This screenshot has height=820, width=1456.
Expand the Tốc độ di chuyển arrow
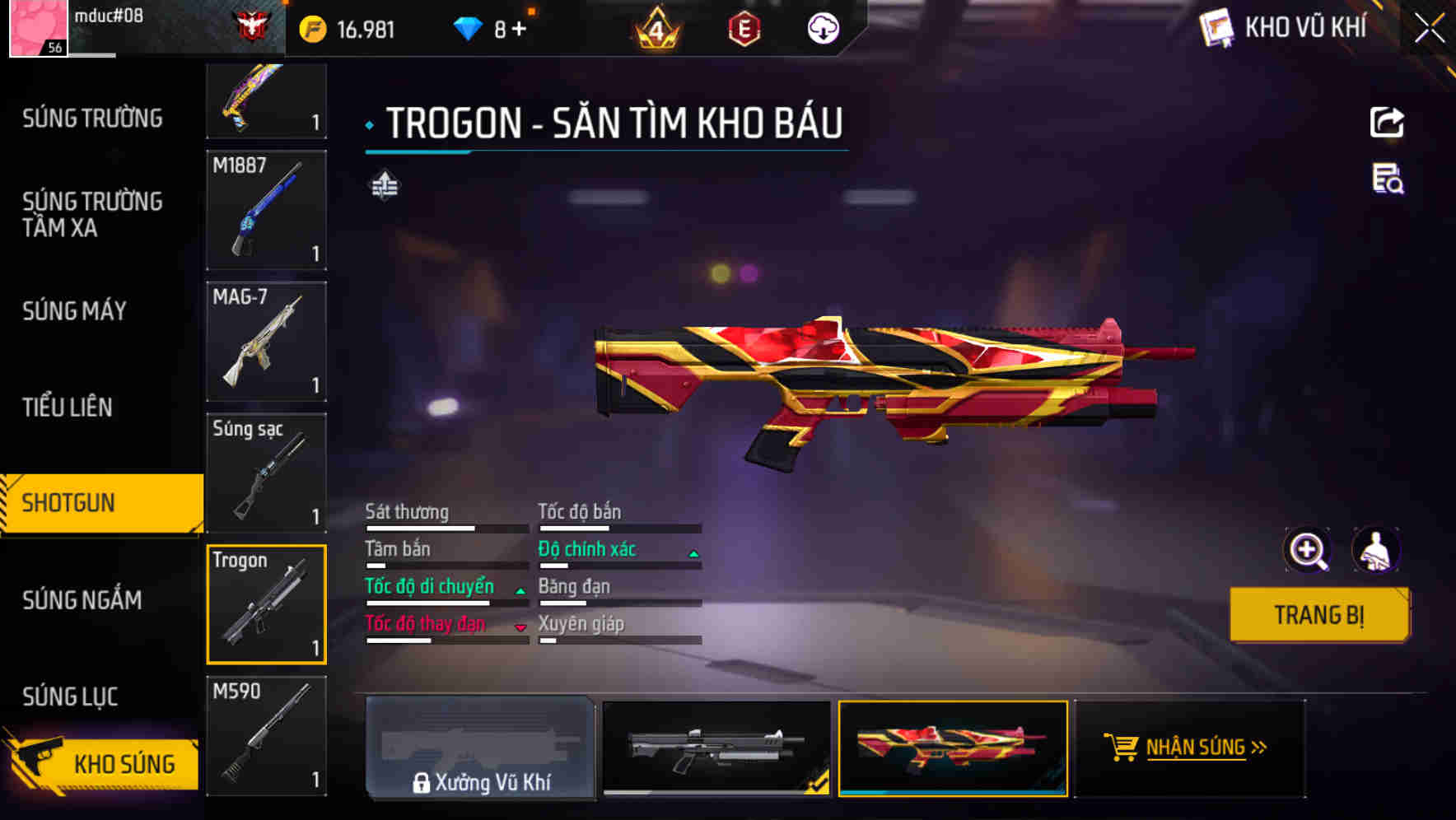click(520, 591)
